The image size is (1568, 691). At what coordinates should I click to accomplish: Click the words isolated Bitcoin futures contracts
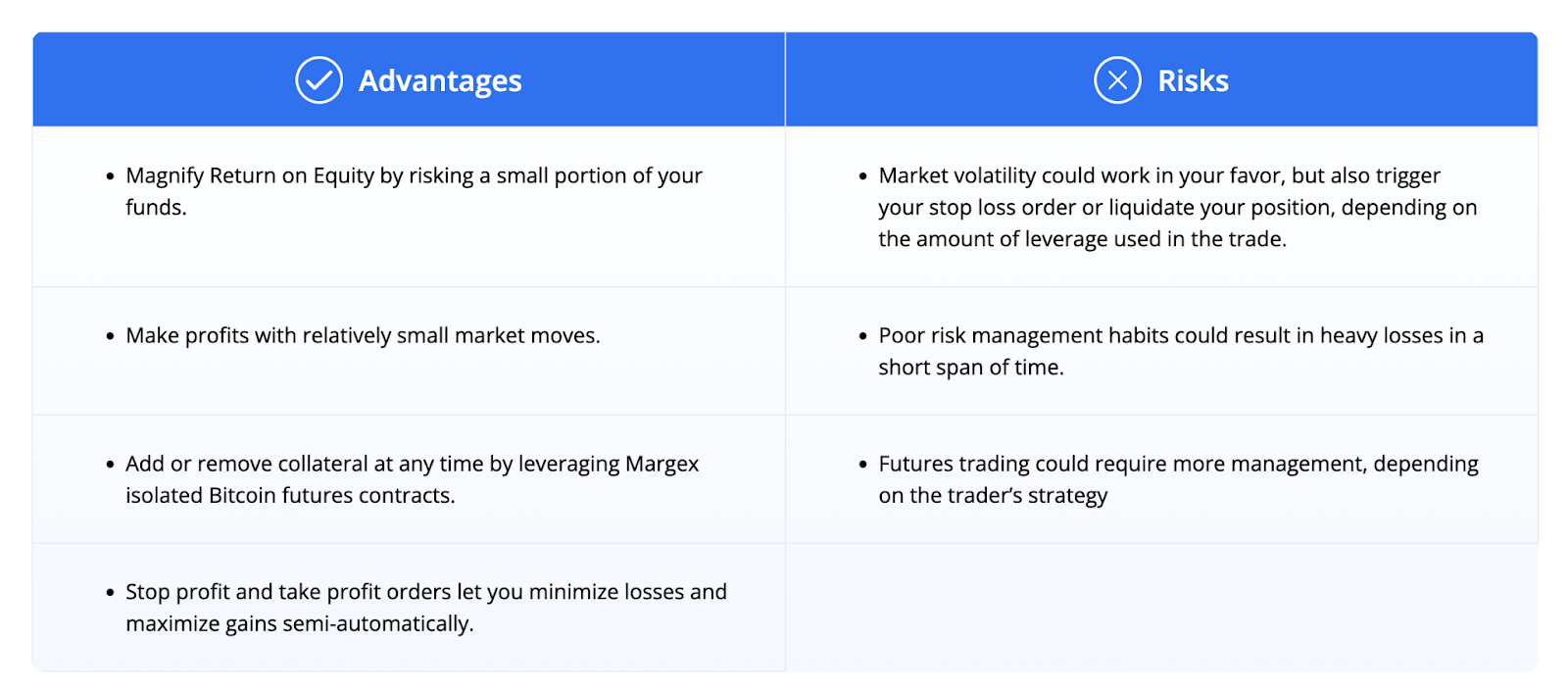[x=290, y=495]
